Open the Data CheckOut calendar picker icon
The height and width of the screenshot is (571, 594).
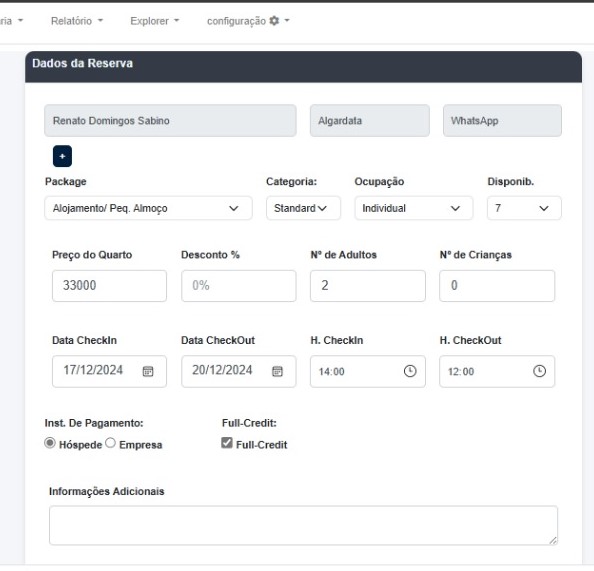coord(277,371)
